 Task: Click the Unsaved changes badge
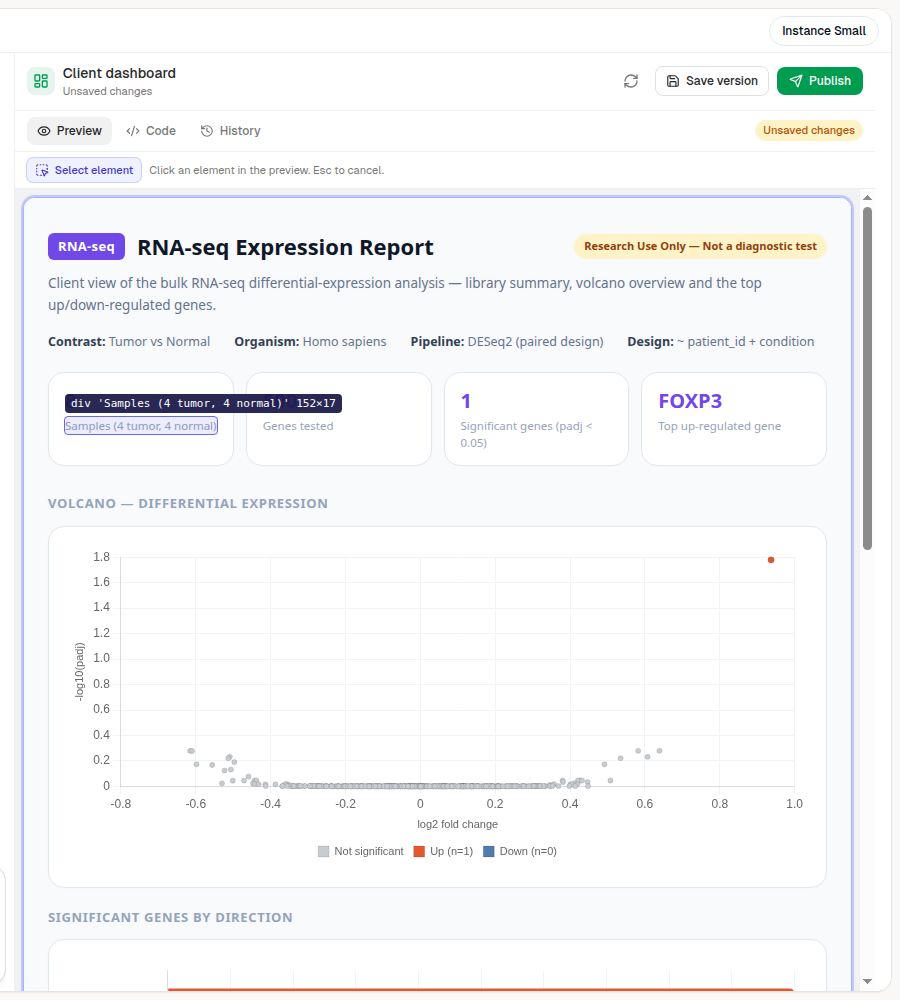pos(808,130)
